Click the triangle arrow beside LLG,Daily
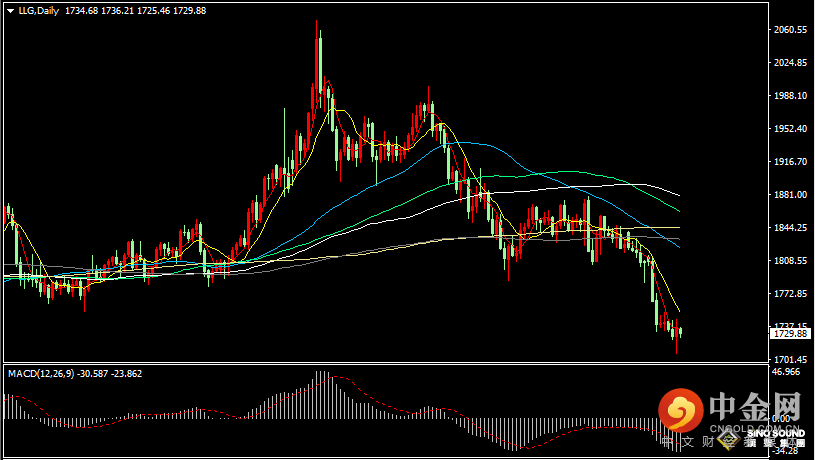The image size is (815, 460). (x=10, y=10)
